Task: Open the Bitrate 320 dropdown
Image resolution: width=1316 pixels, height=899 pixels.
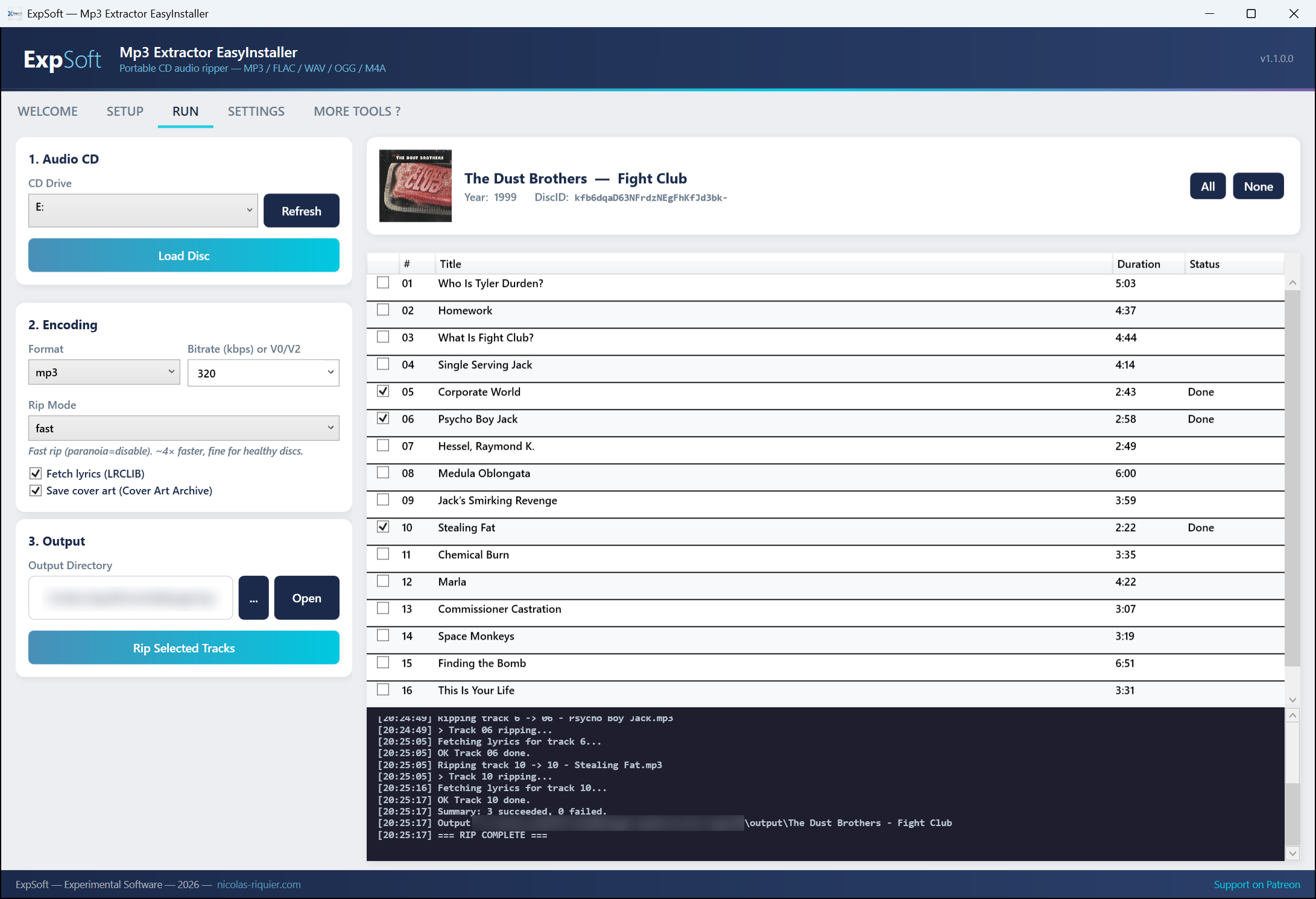Action: [x=264, y=373]
